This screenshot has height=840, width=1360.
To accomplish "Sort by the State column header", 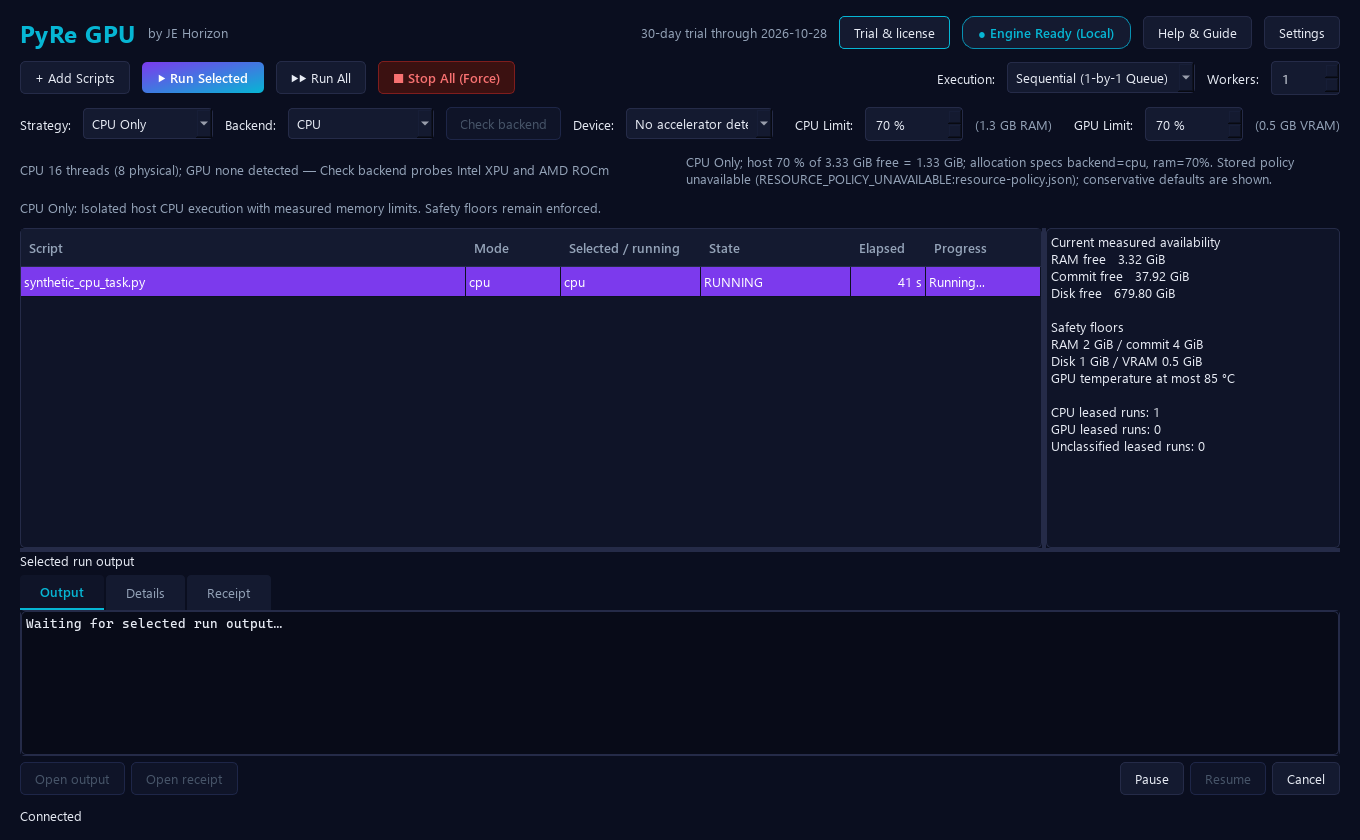I will point(775,248).
